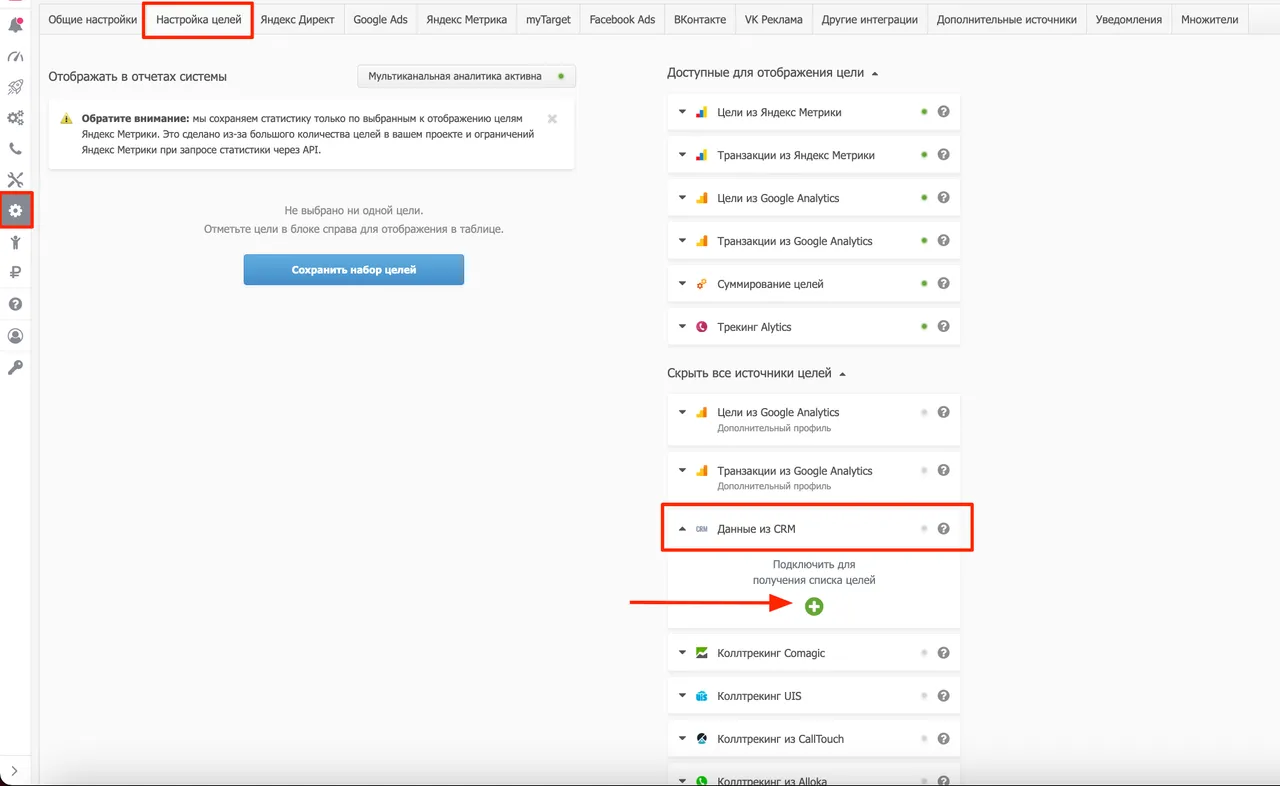This screenshot has width=1280, height=786.
Task: Open the user account icon in sidebar
Action: pyautogui.click(x=15, y=336)
